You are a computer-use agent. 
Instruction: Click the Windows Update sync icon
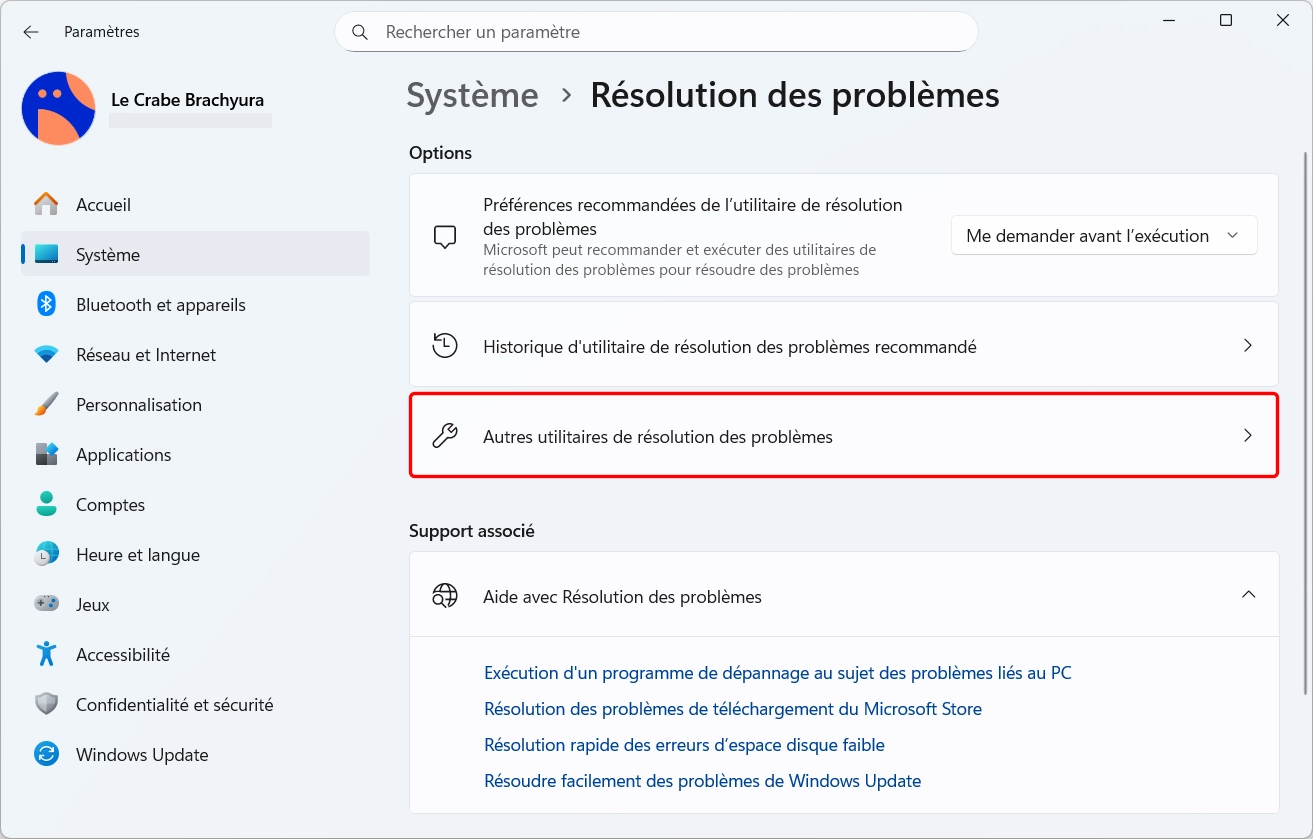46,755
